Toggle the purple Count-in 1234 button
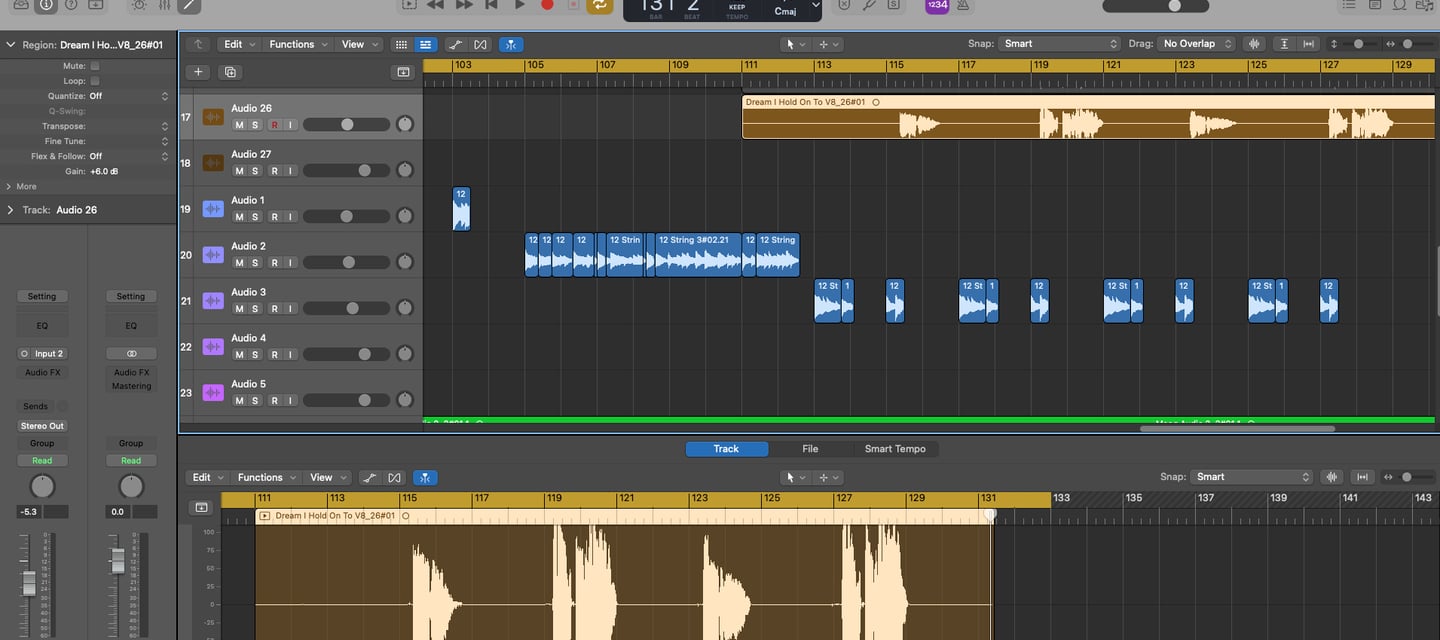The image size is (1440, 640). click(x=936, y=5)
